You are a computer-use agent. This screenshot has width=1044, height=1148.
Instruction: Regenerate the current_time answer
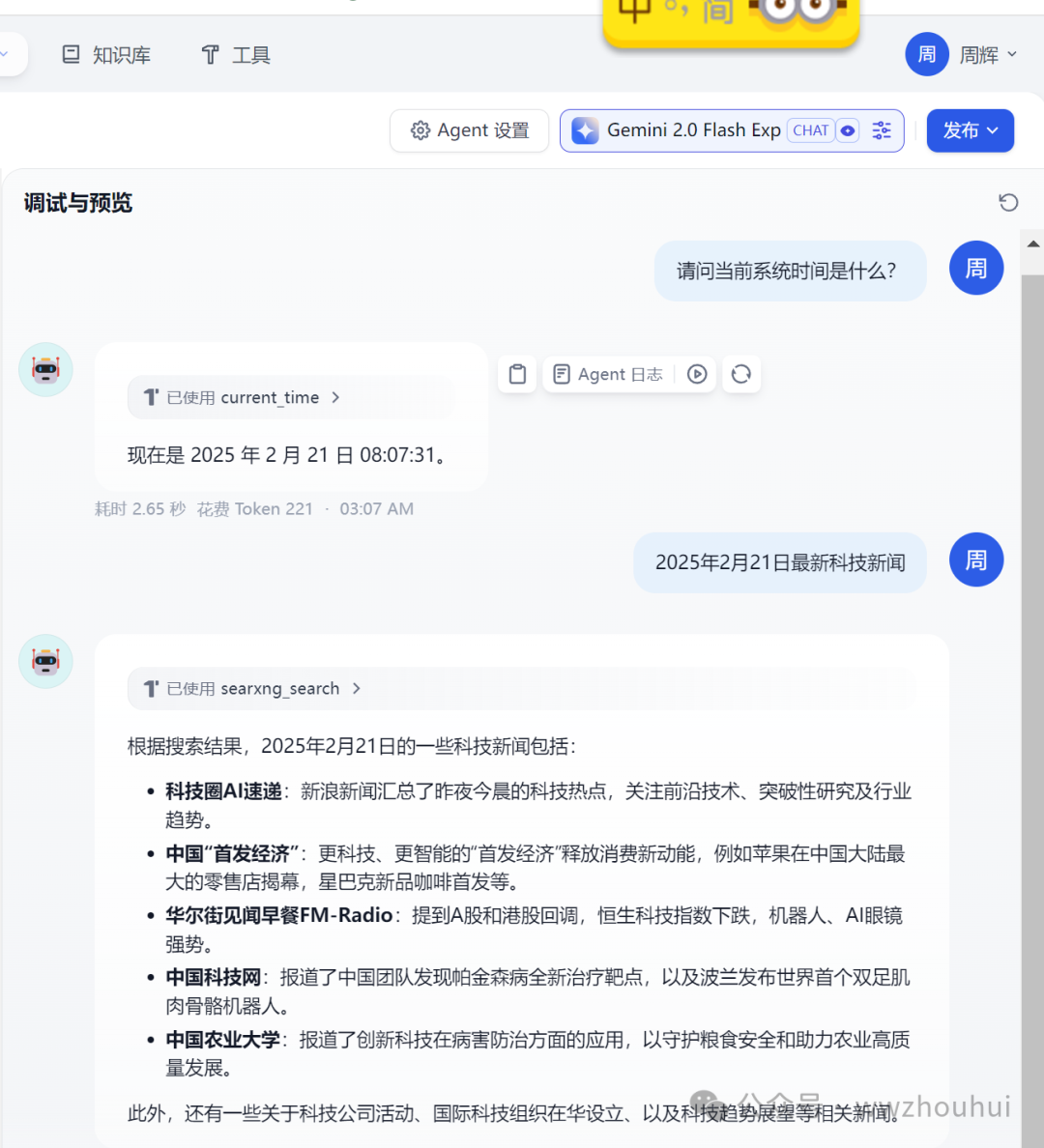point(741,374)
